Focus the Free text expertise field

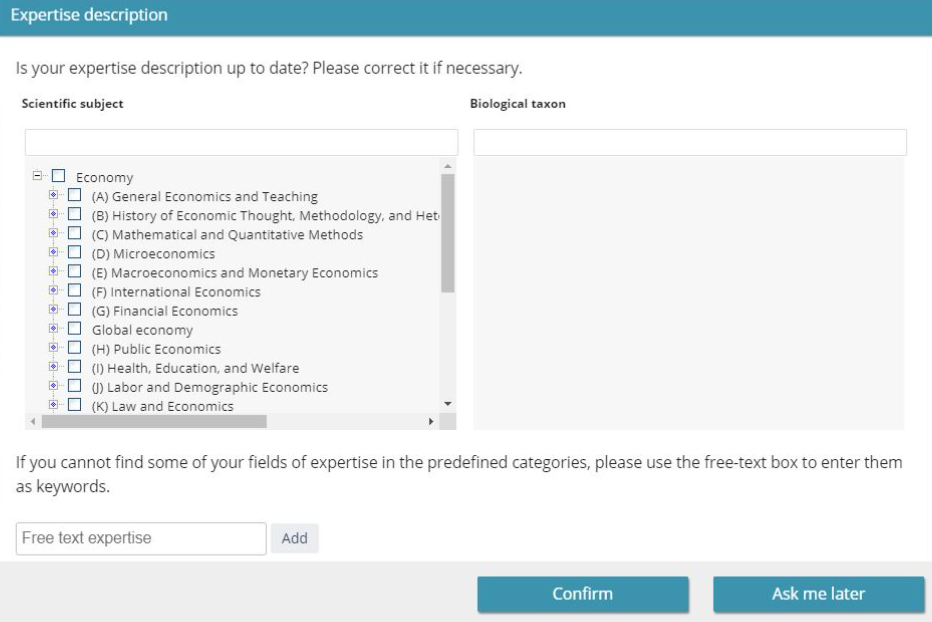point(141,538)
